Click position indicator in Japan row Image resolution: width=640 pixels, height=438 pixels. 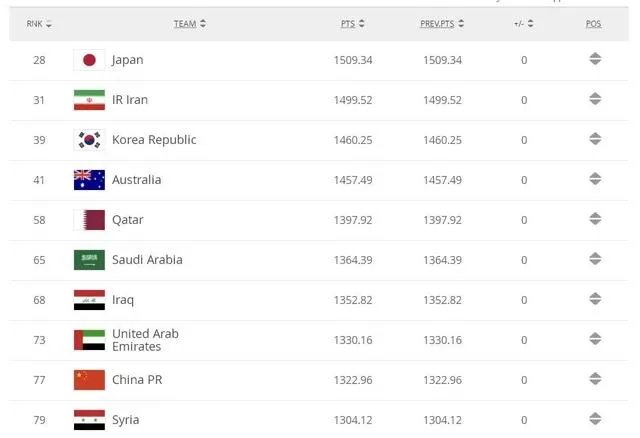pyautogui.click(x=595, y=60)
